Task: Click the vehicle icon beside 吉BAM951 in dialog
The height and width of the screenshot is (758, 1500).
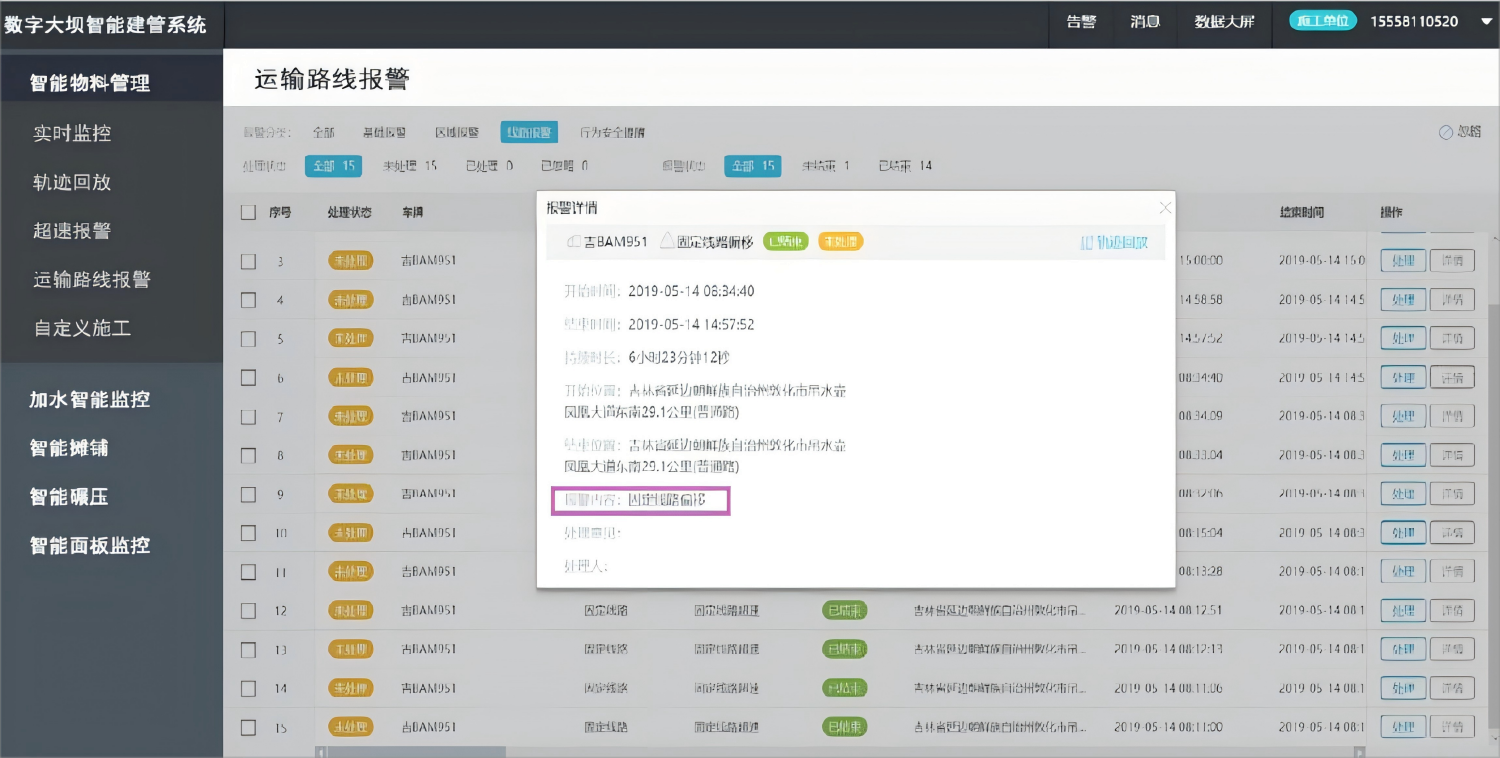Action: click(574, 242)
